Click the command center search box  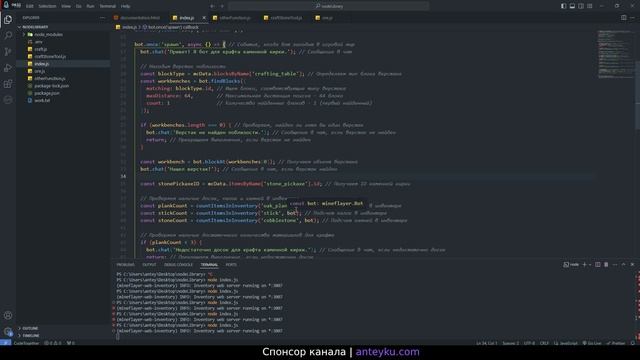click(329, 6)
